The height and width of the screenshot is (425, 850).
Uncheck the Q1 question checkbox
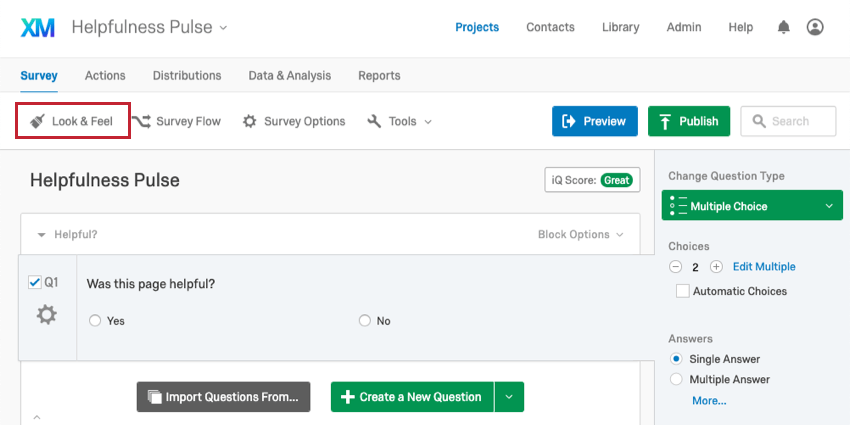point(35,282)
